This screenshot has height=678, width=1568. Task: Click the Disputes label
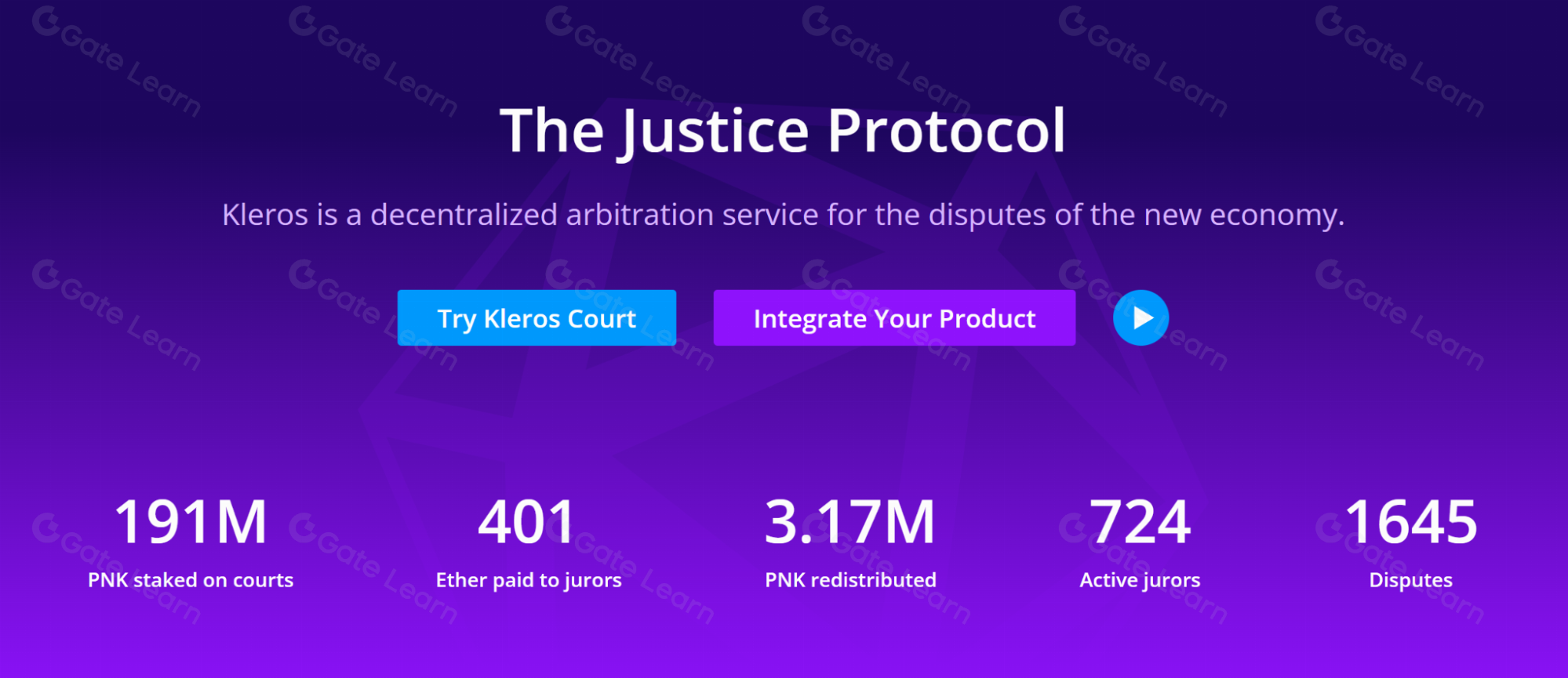click(1410, 580)
